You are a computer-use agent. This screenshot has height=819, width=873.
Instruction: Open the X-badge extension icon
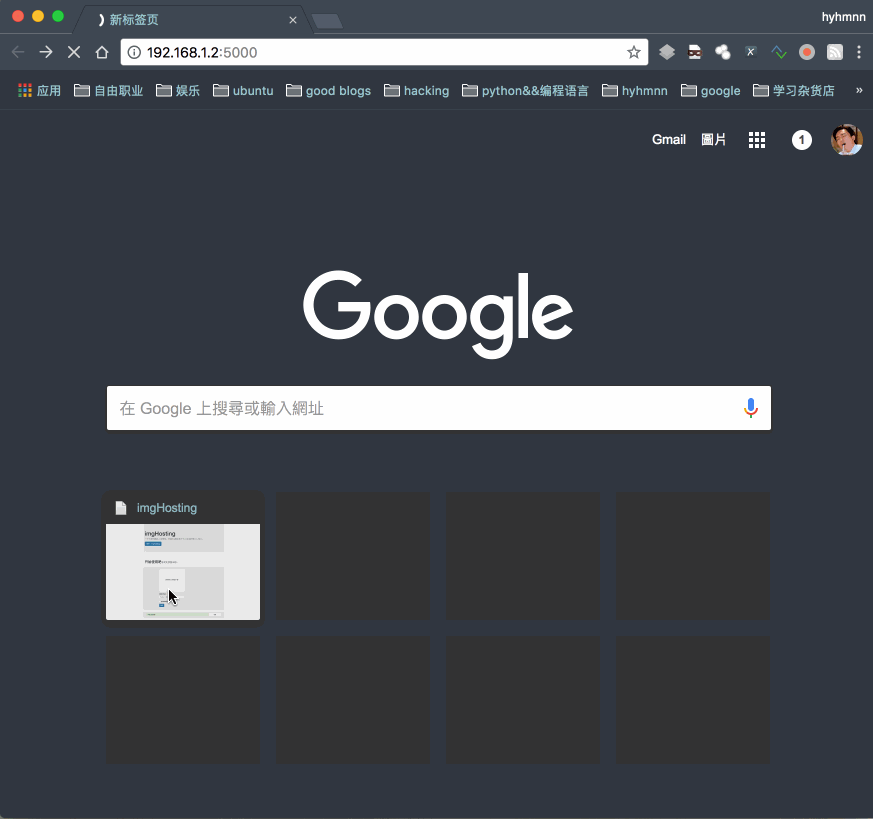pos(751,52)
